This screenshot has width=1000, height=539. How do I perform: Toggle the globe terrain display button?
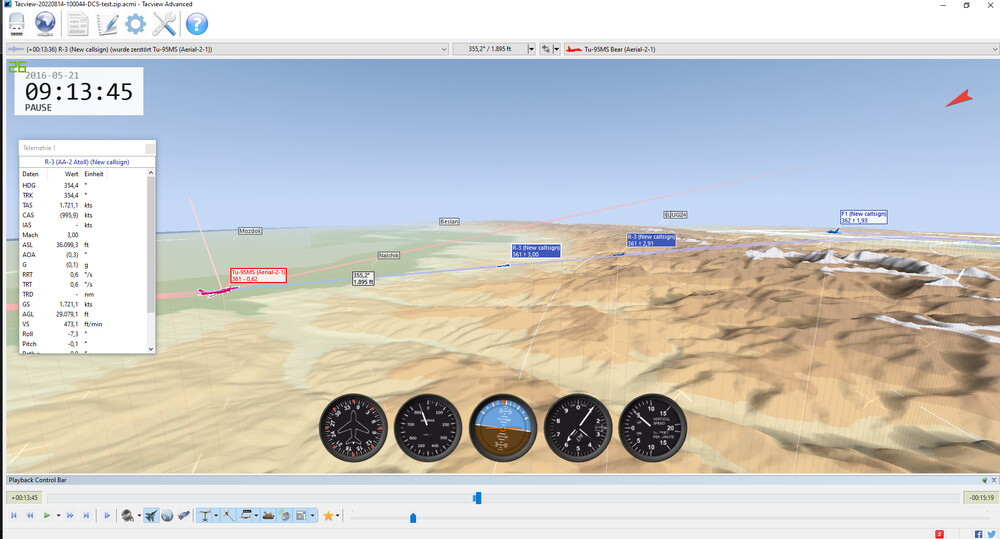167,515
